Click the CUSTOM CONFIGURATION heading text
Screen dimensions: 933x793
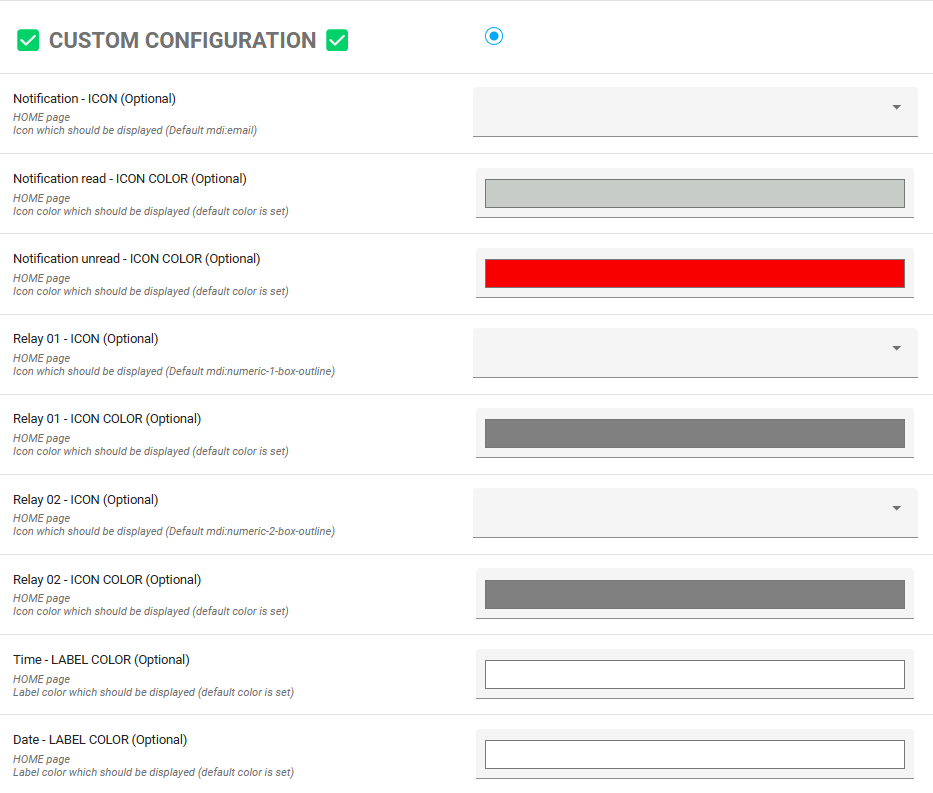click(182, 41)
